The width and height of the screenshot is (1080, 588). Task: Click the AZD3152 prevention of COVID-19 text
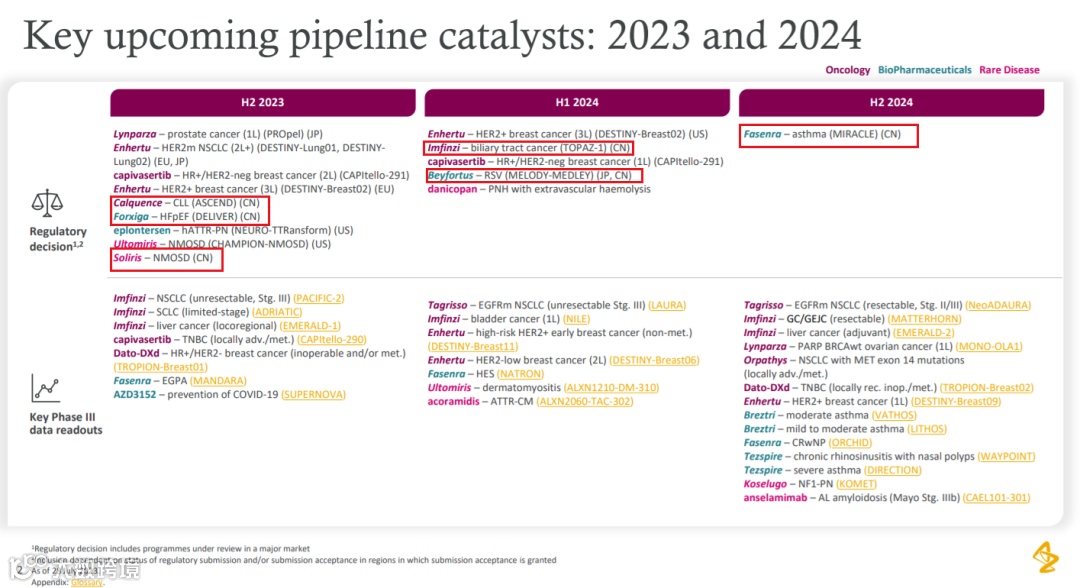click(x=196, y=395)
